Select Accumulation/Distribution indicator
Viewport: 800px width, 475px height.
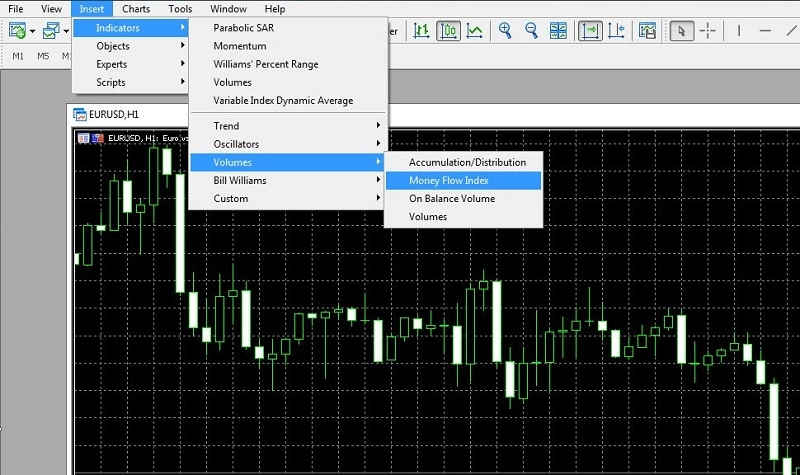click(x=463, y=162)
